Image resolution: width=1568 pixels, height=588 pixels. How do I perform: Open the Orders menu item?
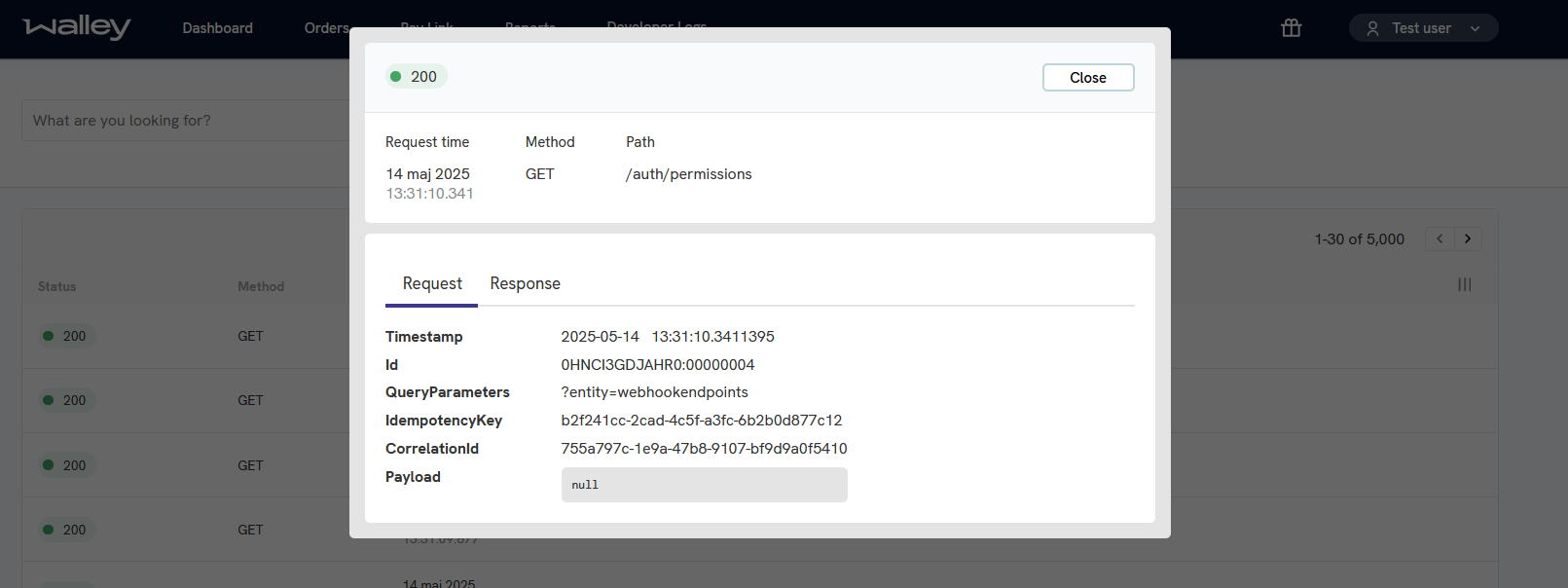tap(326, 28)
